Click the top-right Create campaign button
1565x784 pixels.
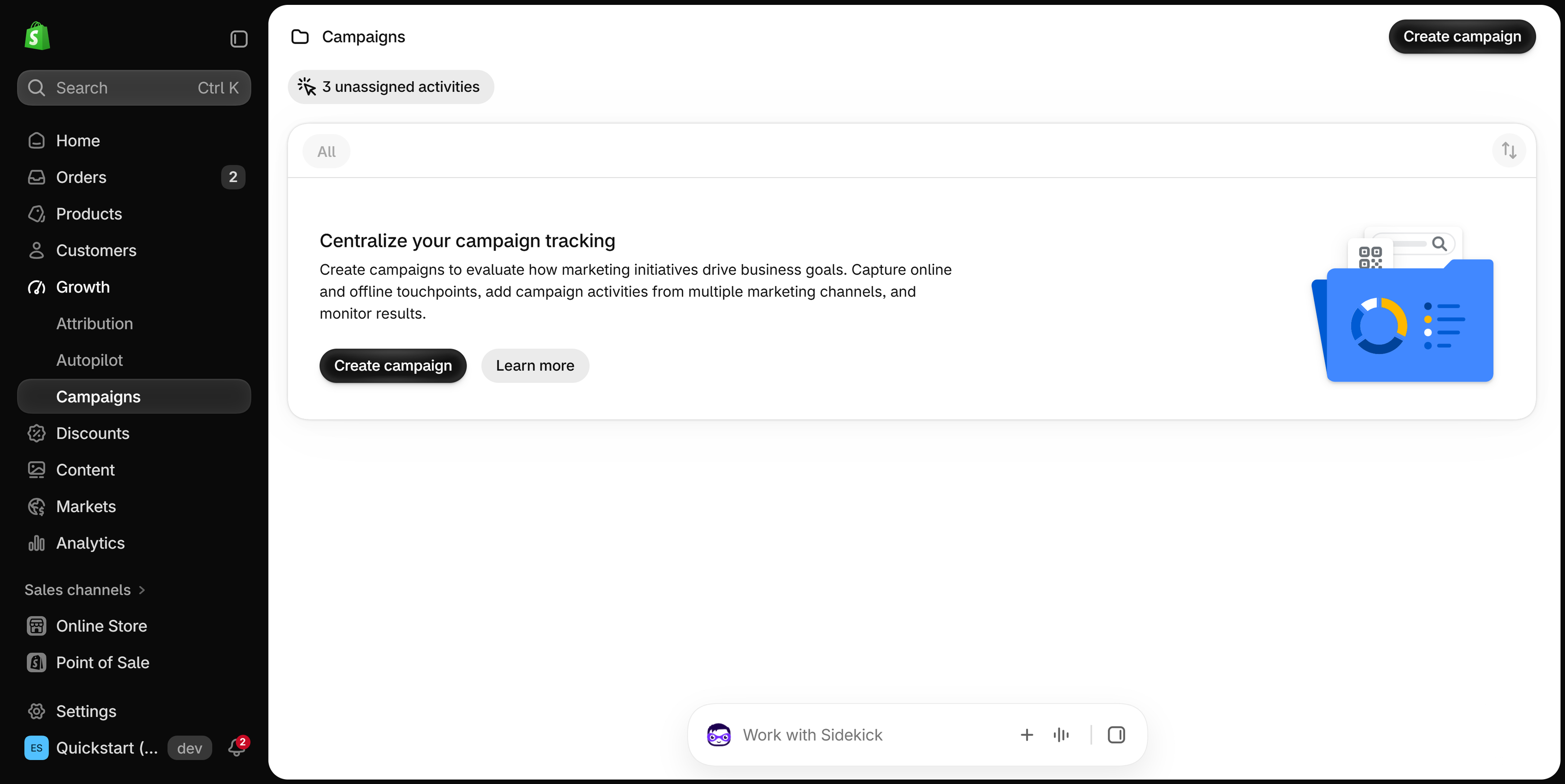[x=1462, y=37]
